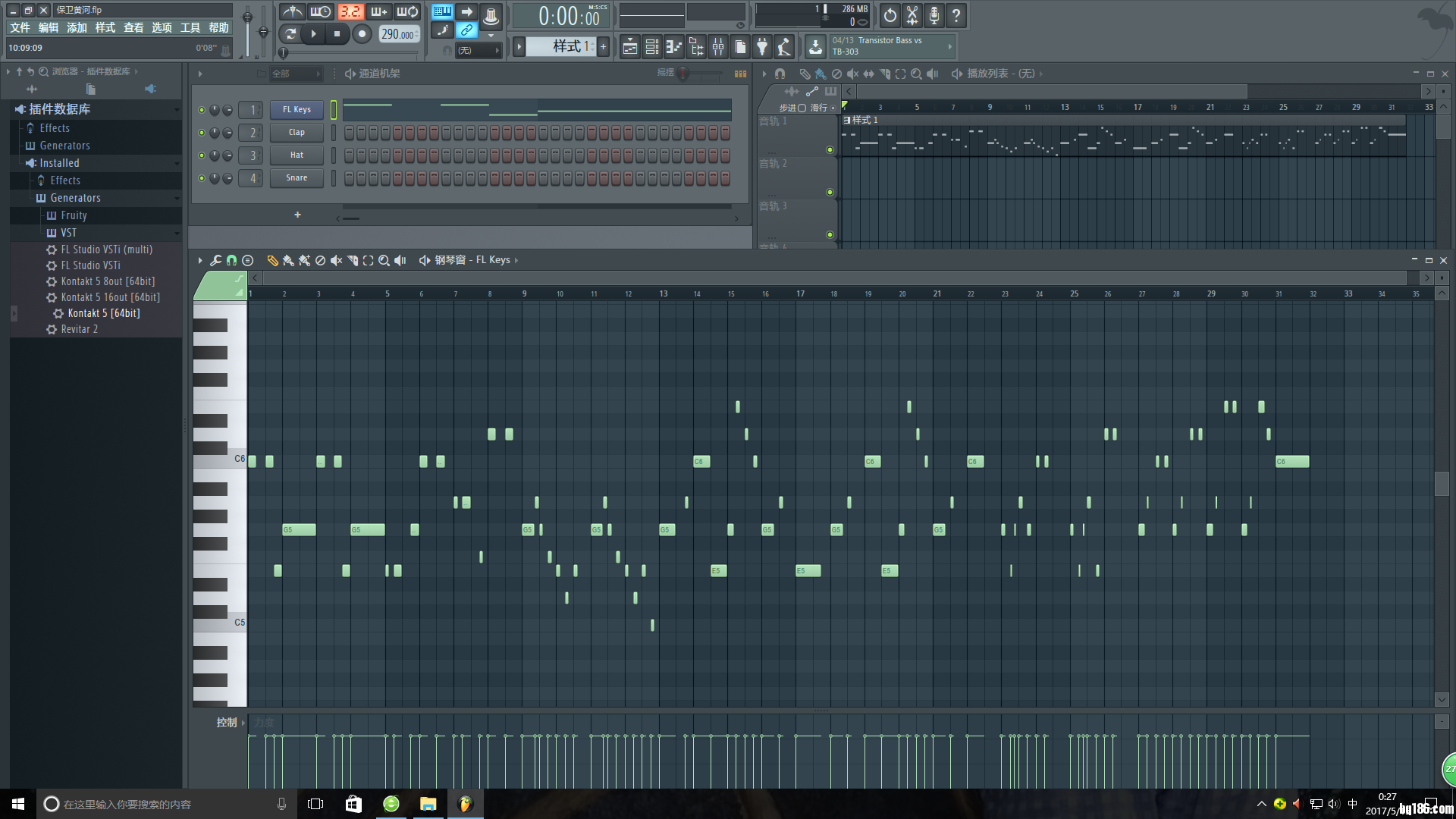Select the piano roll delete tool
1456x819 pixels.
(x=320, y=260)
